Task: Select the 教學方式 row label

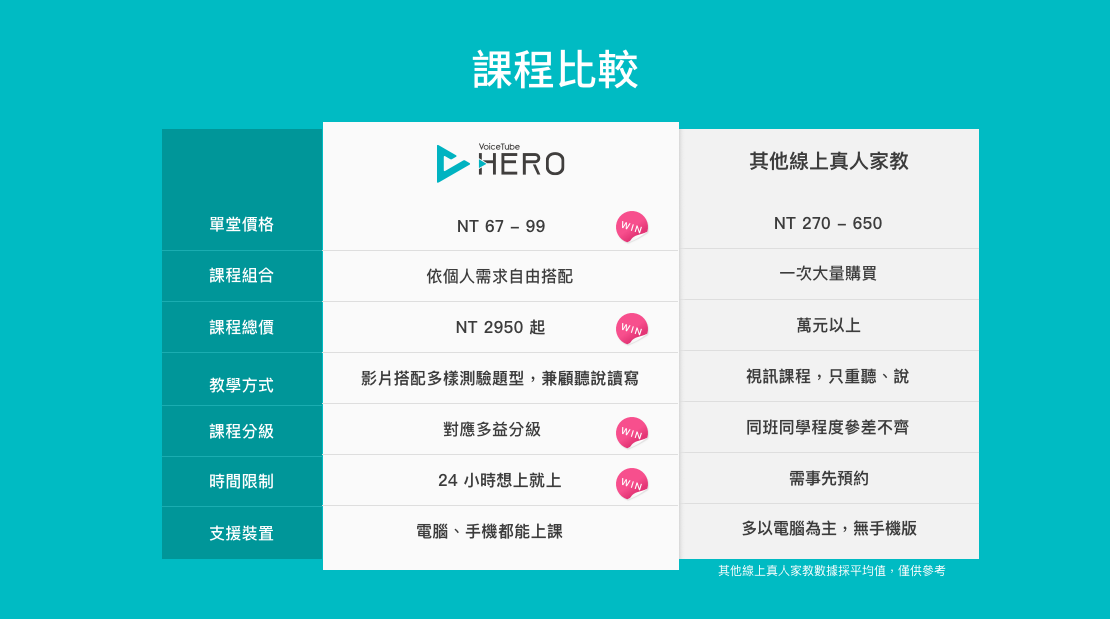Action: pyautogui.click(x=241, y=385)
